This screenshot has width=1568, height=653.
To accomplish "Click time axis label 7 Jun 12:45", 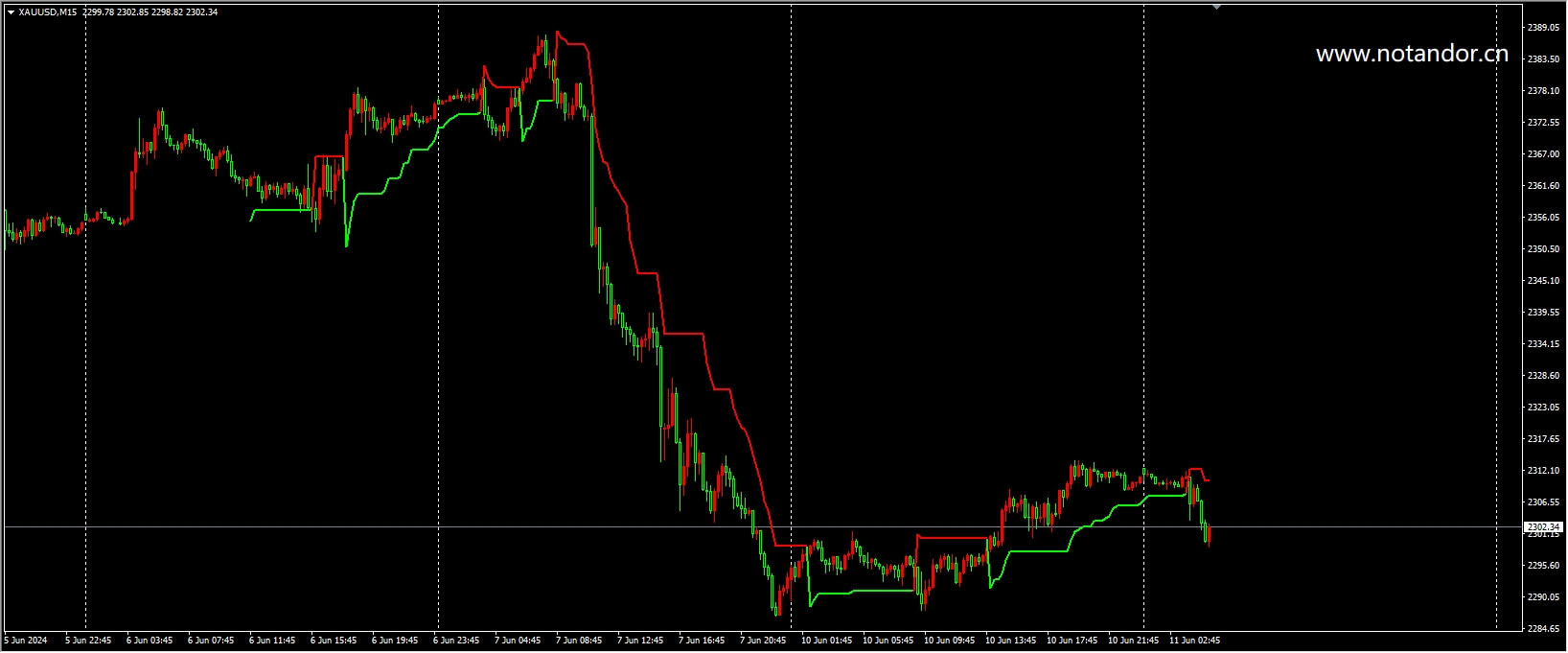I will click(640, 641).
